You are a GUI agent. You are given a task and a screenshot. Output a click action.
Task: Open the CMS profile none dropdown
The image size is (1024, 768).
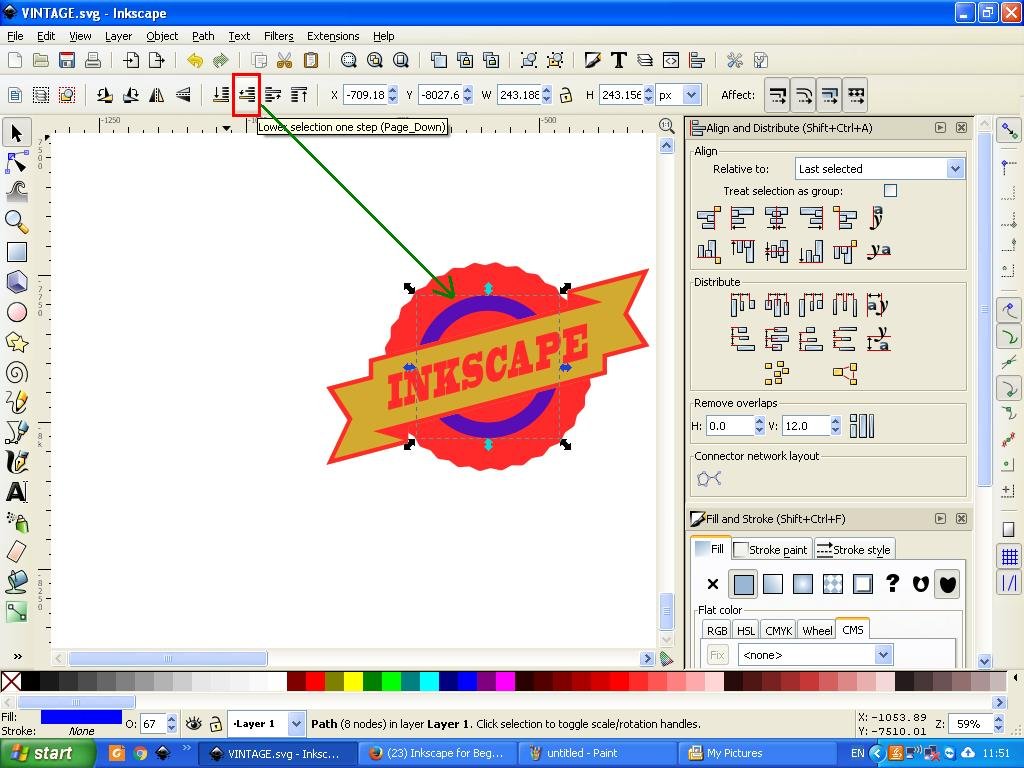point(815,654)
